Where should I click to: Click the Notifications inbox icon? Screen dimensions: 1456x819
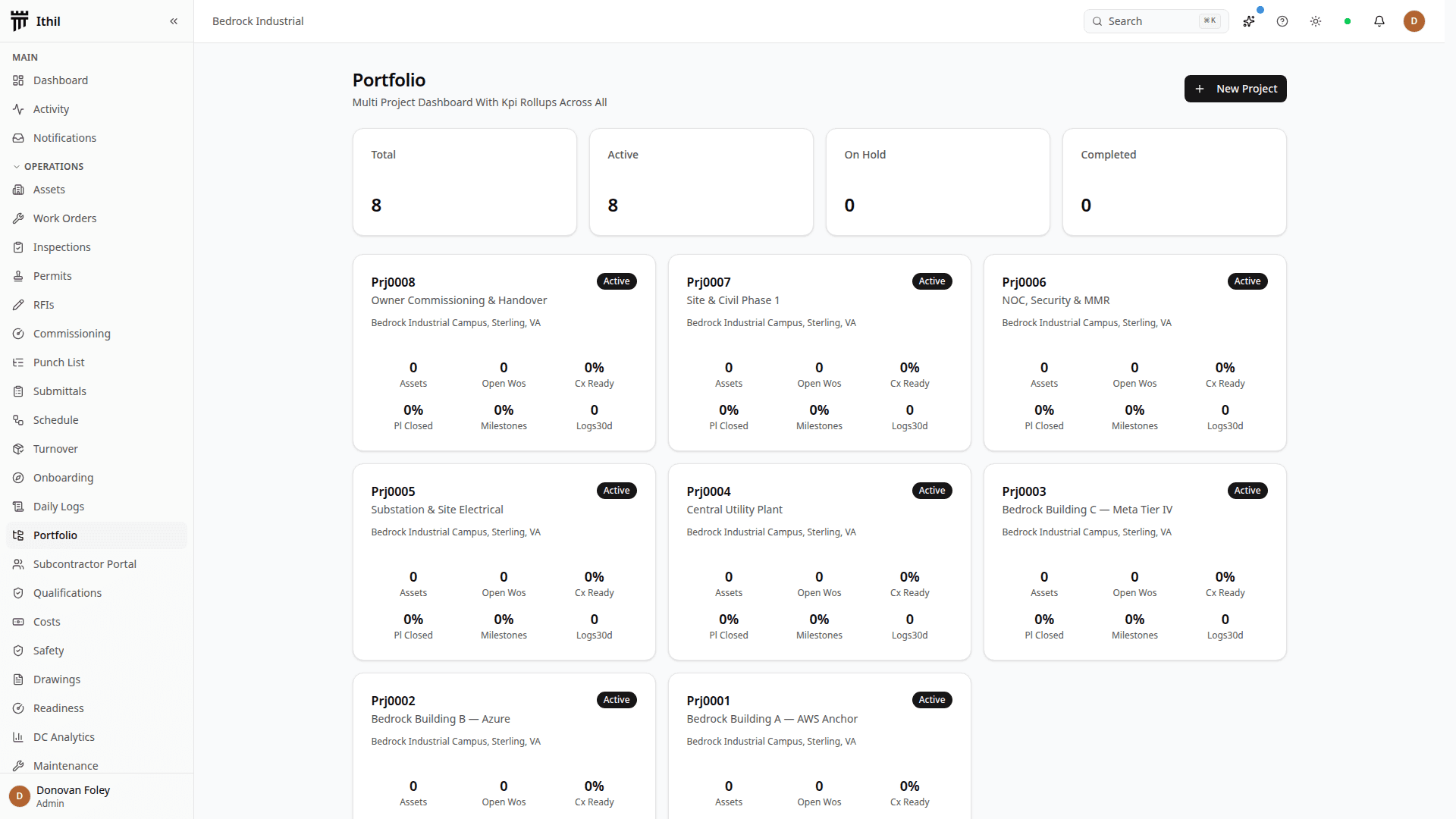tap(18, 138)
